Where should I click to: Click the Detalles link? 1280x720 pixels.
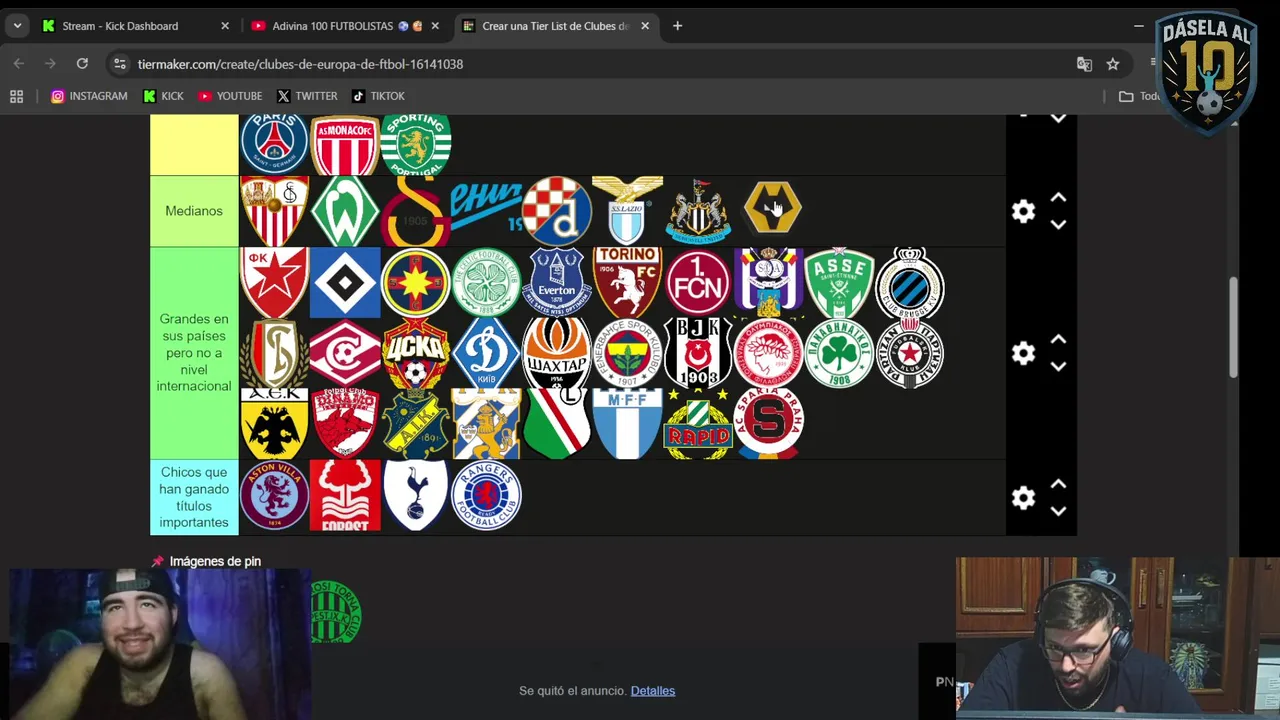(x=653, y=691)
